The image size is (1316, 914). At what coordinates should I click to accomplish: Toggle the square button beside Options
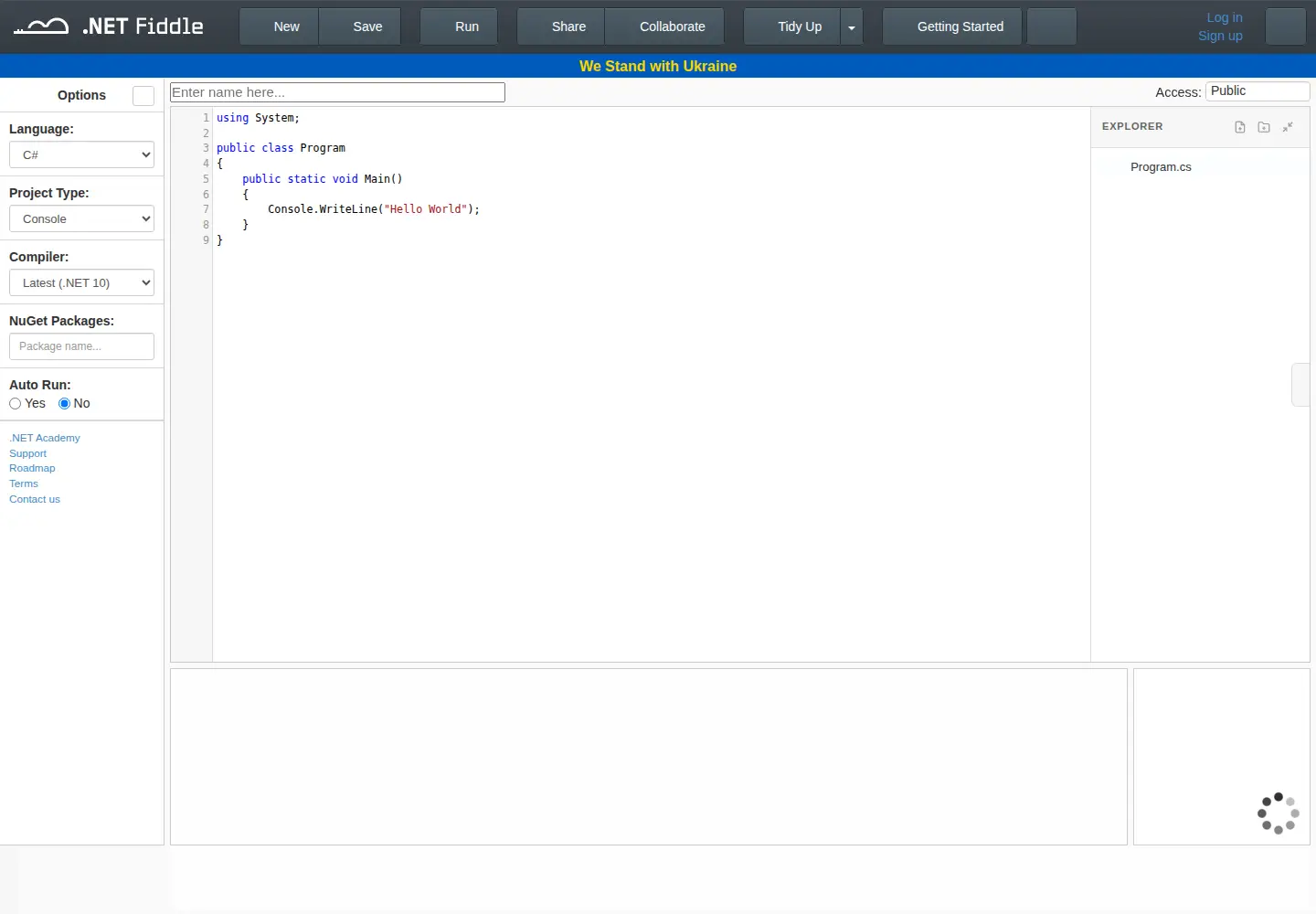tap(143, 96)
